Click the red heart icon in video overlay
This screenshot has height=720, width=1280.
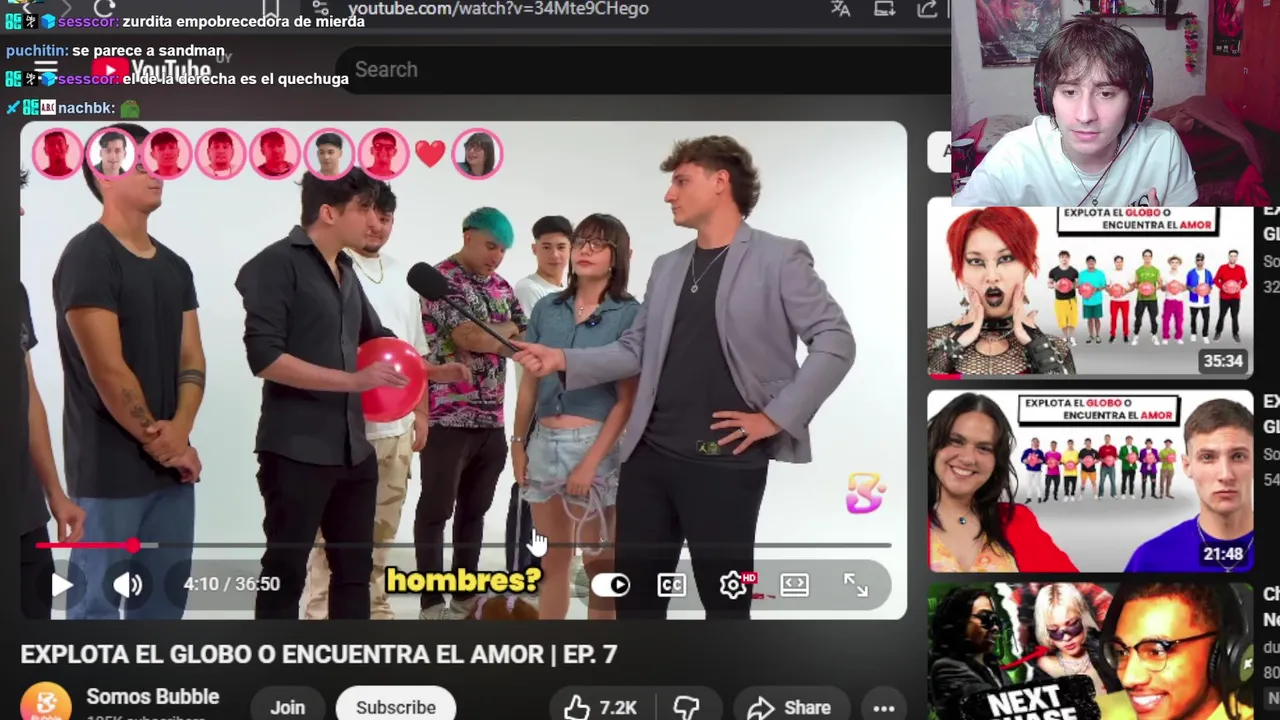coord(430,153)
